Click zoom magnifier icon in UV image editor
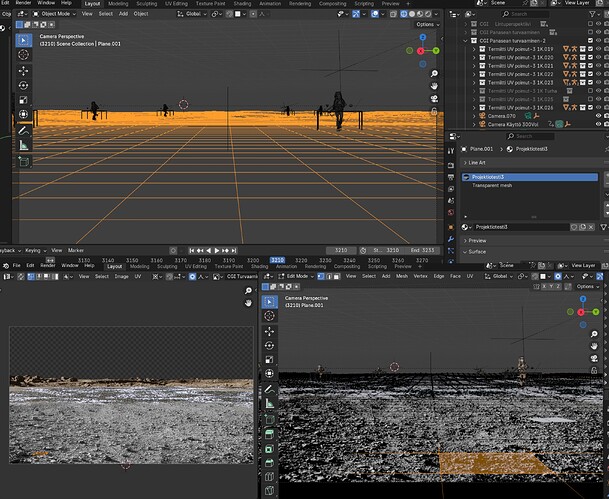The width and height of the screenshot is (609, 499). pyautogui.click(x=248, y=291)
